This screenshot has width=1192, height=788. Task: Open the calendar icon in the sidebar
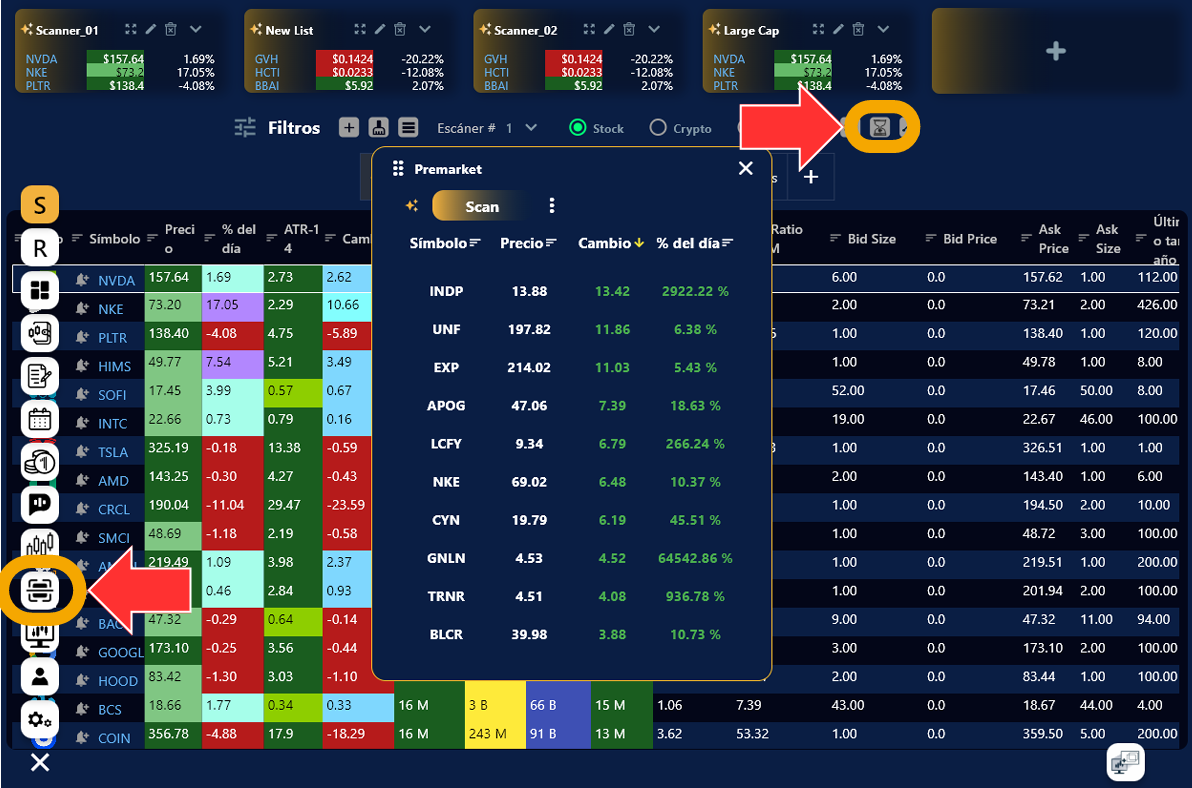pyautogui.click(x=40, y=419)
